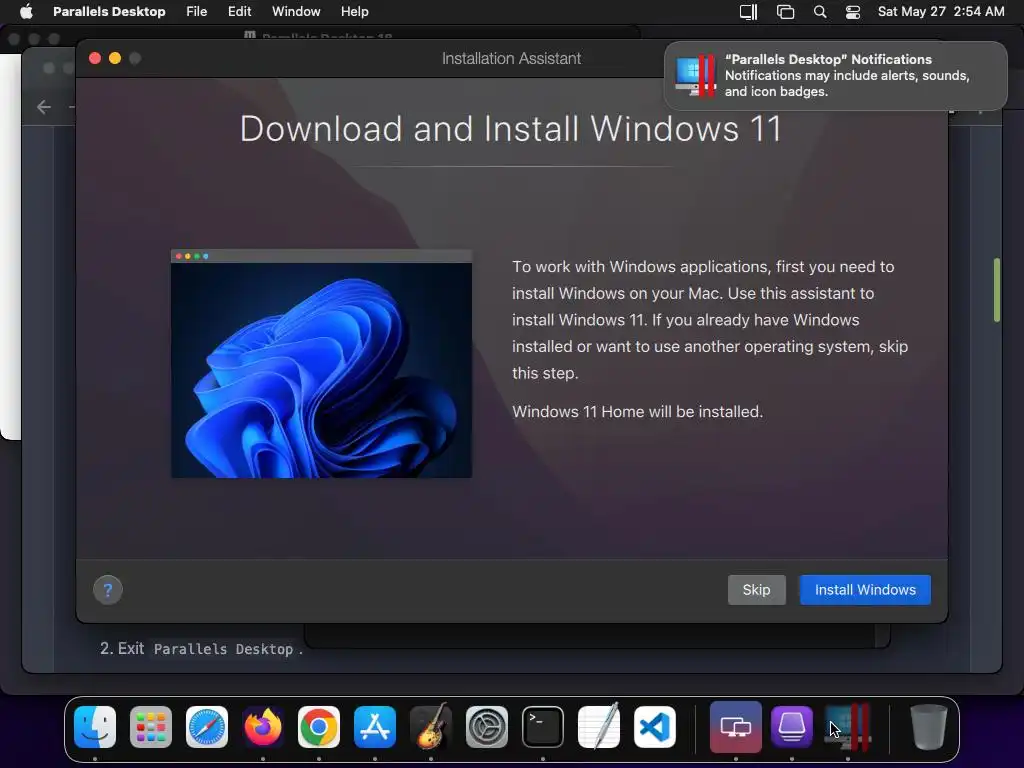Open the screen sharing app in the Dock
The image size is (1024, 768).
(x=735, y=727)
